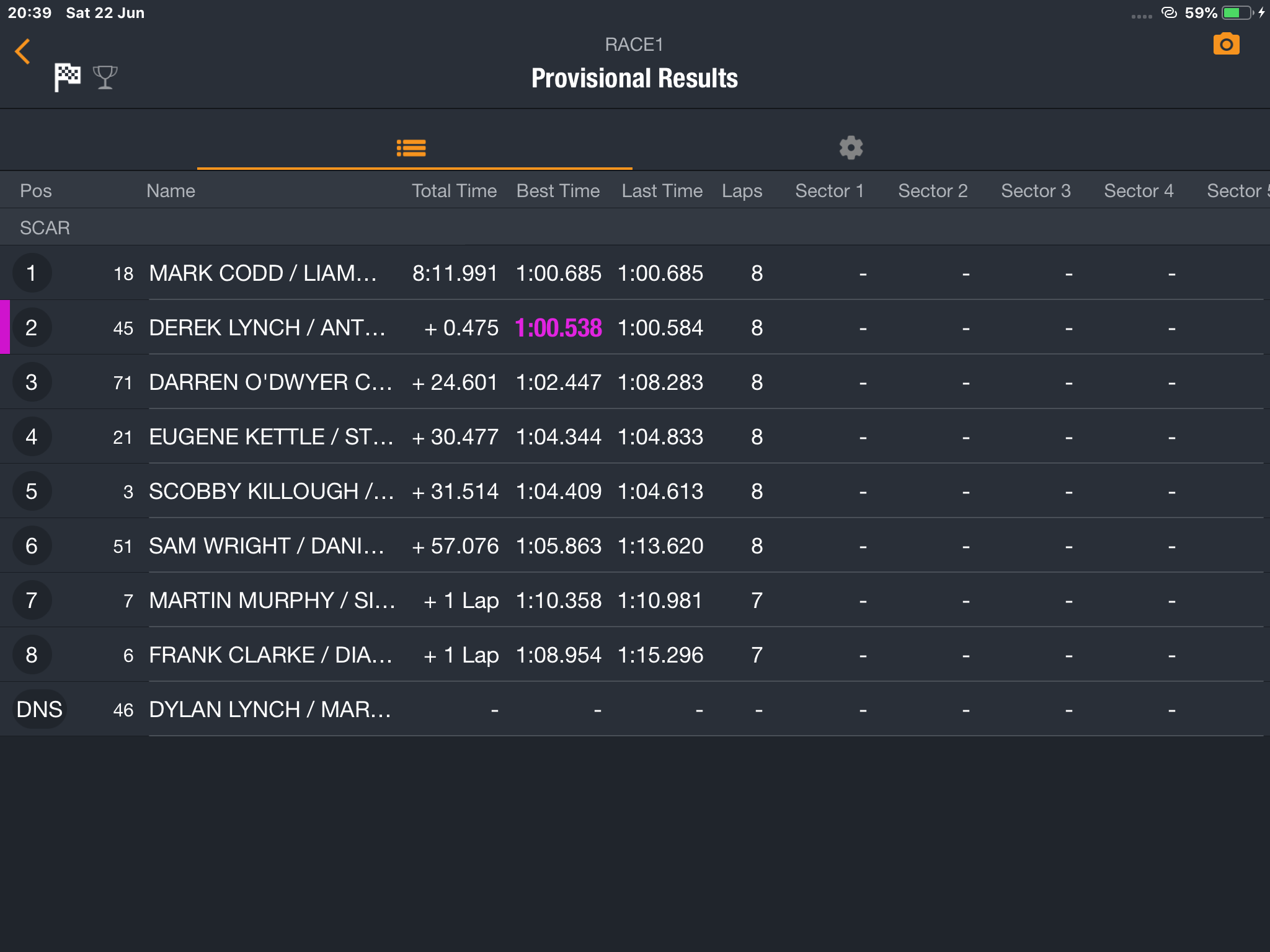
Task: Click the battery status indicator
Action: pos(1238,13)
